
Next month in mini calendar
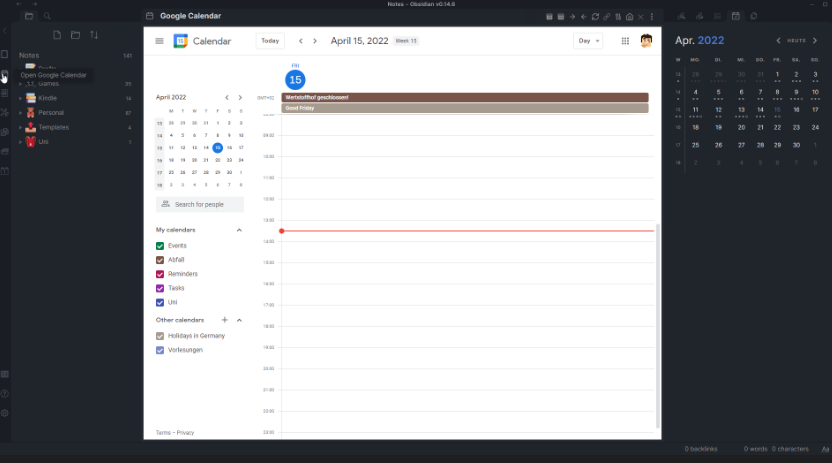click(x=240, y=98)
